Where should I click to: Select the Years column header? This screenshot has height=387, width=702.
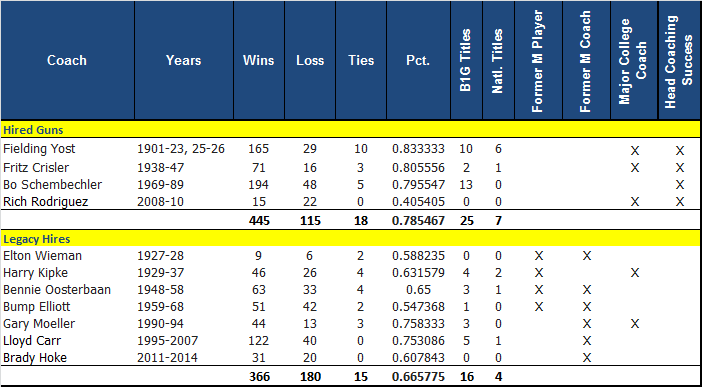(x=184, y=60)
